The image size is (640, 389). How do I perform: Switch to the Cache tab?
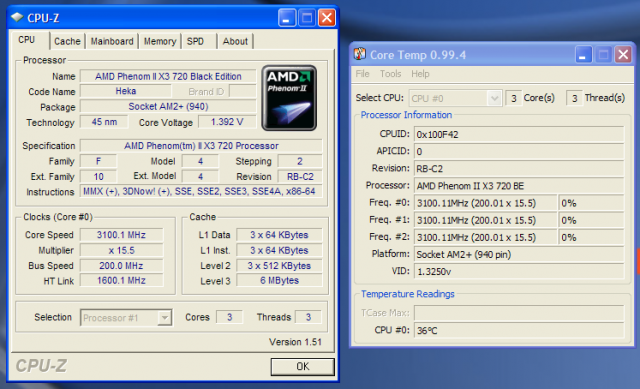67,41
